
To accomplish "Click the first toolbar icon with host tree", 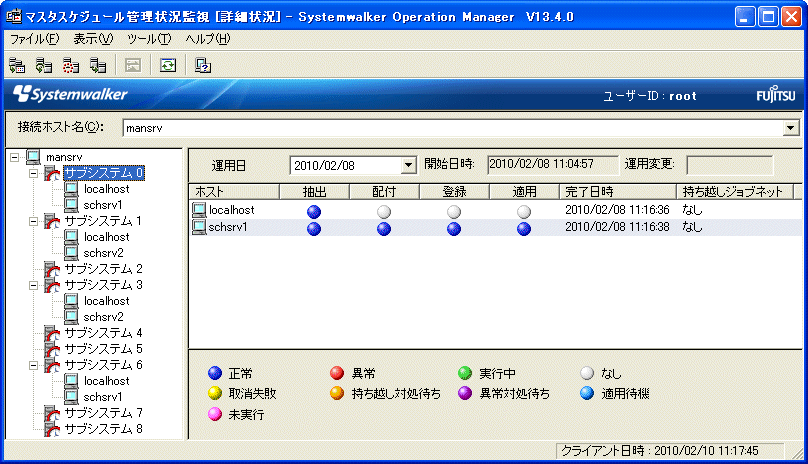I will [x=17, y=65].
